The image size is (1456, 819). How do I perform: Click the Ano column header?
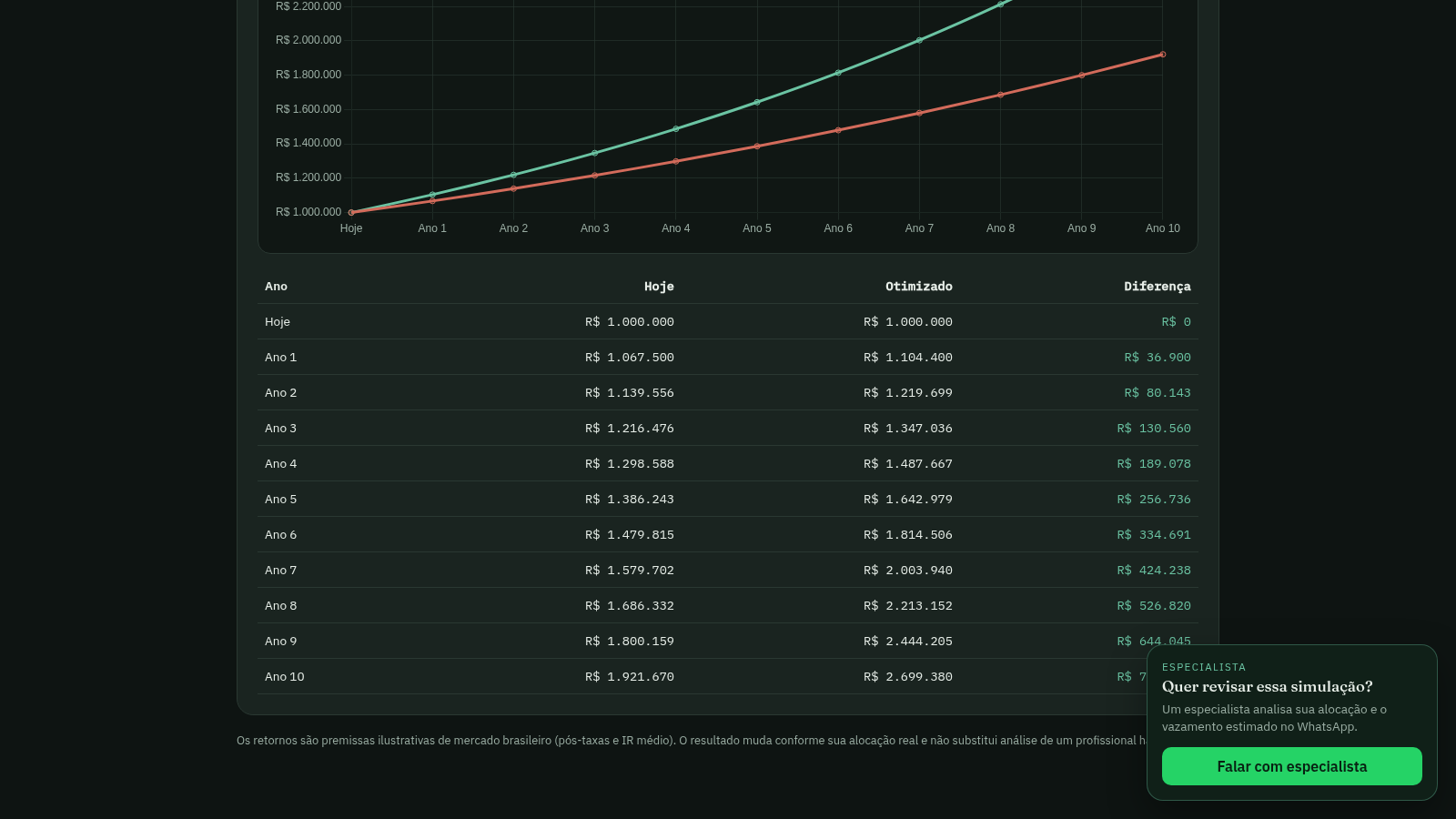click(276, 286)
